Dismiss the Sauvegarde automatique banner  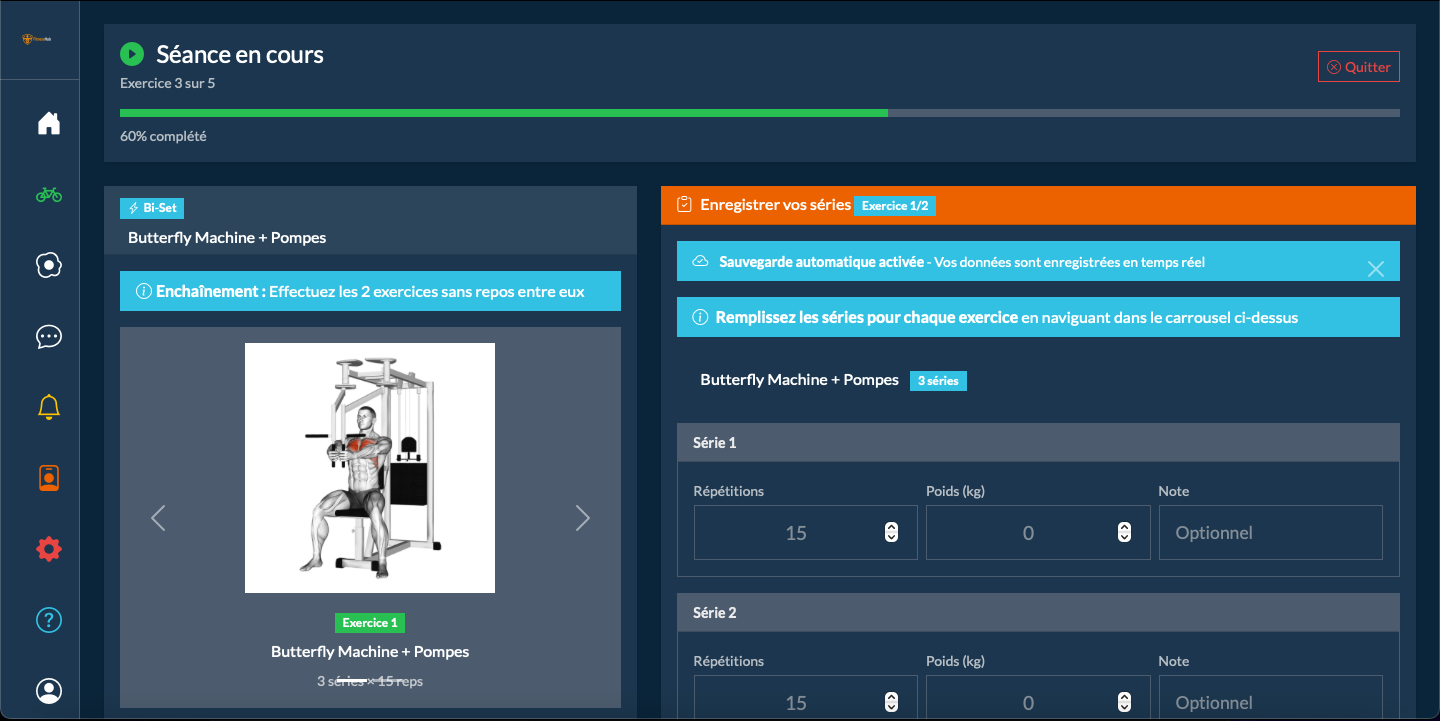click(x=1375, y=268)
